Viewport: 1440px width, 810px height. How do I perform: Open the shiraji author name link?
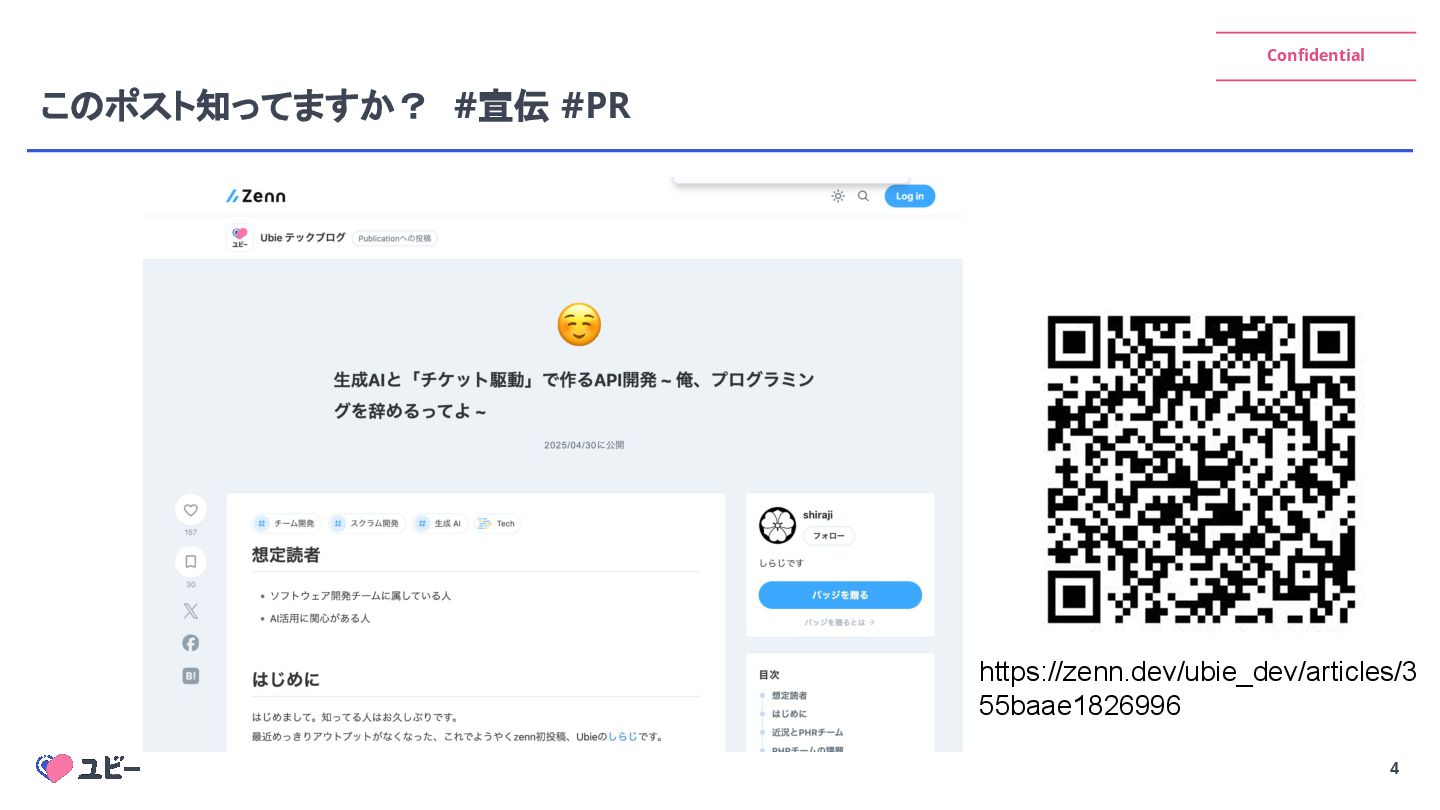(x=818, y=515)
